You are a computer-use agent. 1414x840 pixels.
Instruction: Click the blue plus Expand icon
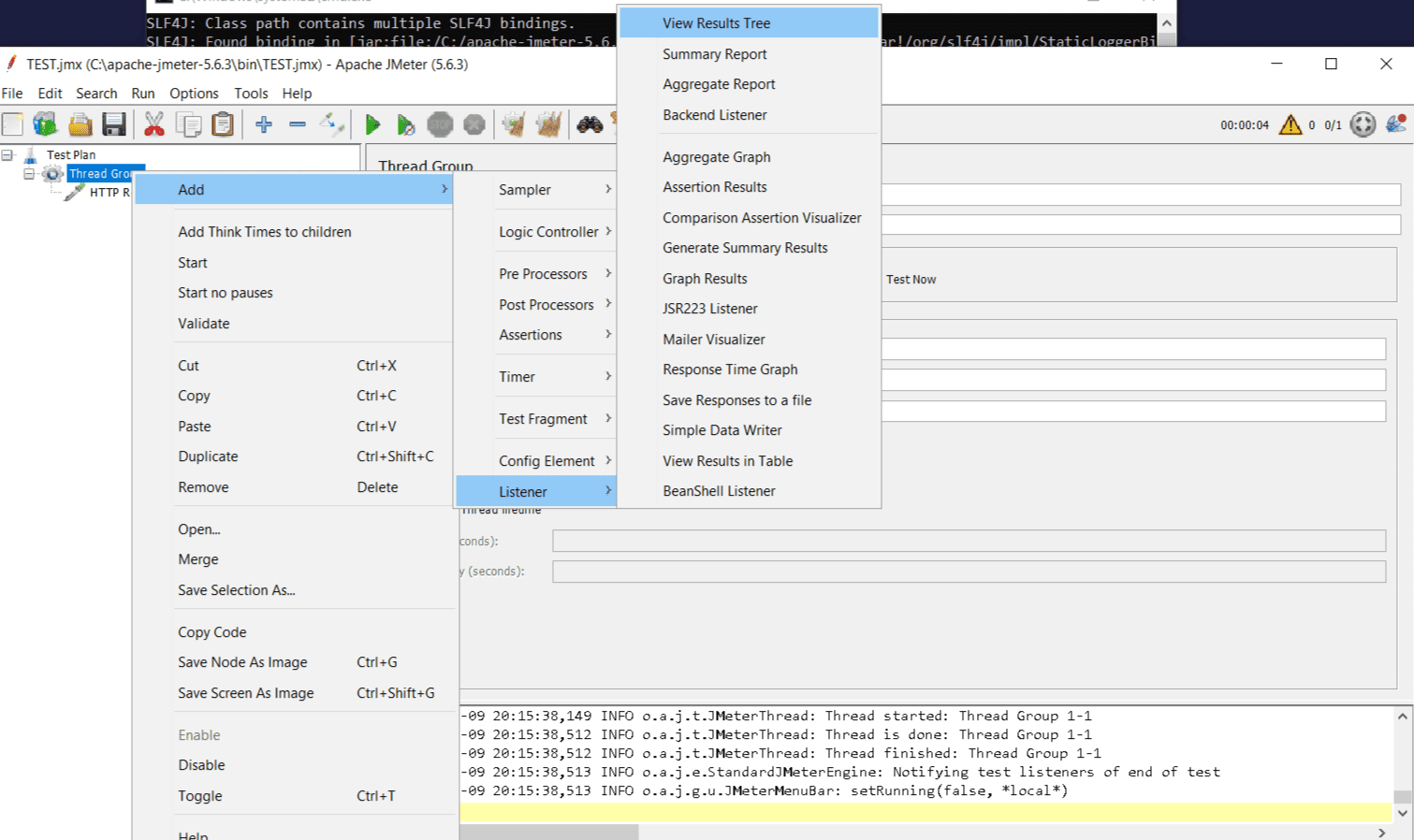[264, 124]
